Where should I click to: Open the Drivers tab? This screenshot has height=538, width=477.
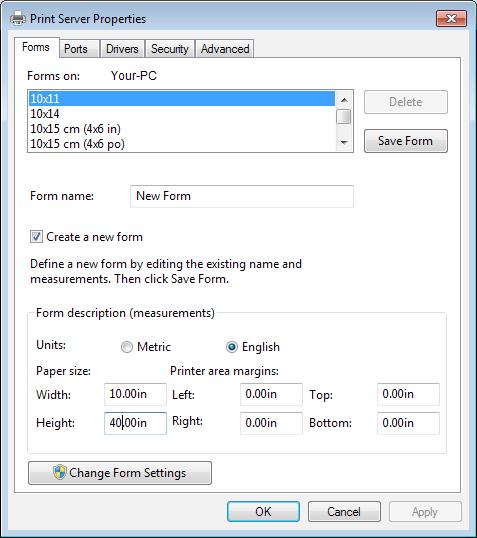[122, 49]
